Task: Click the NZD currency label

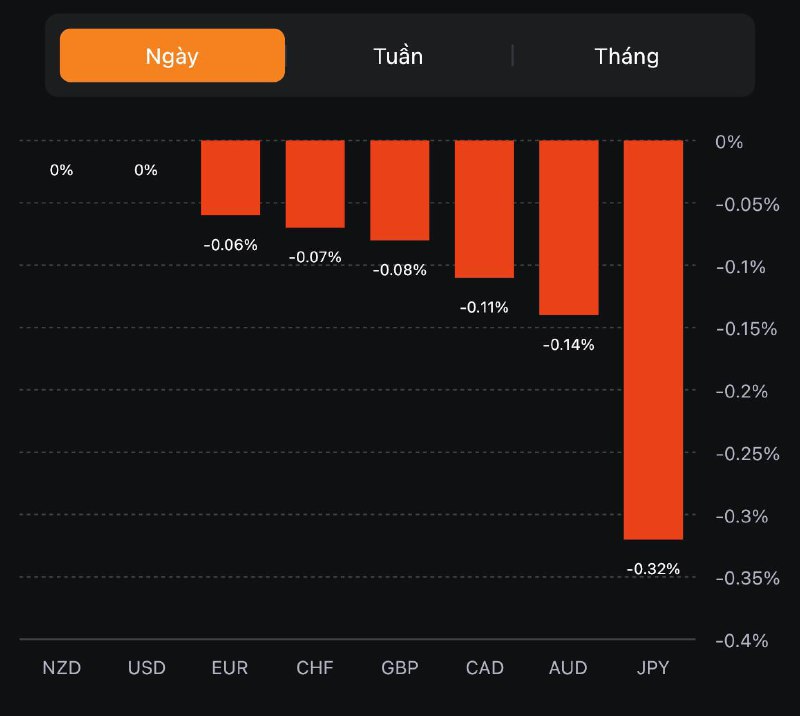Action: coord(61,668)
